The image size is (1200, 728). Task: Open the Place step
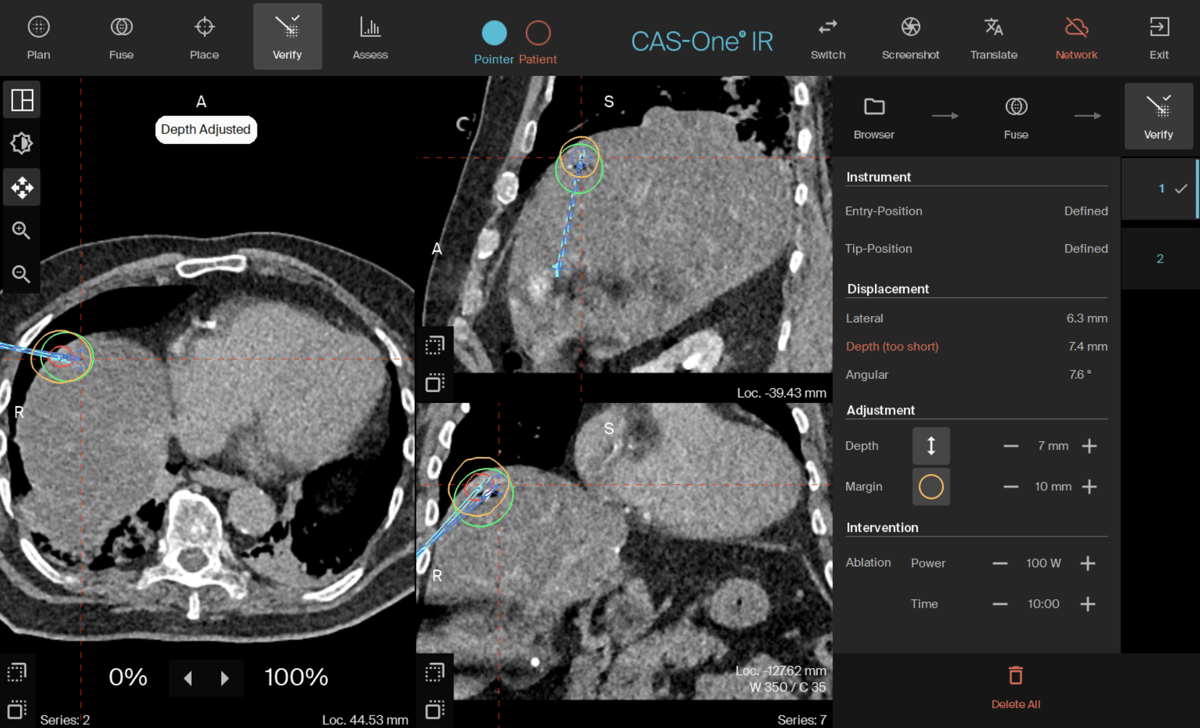[204, 37]
